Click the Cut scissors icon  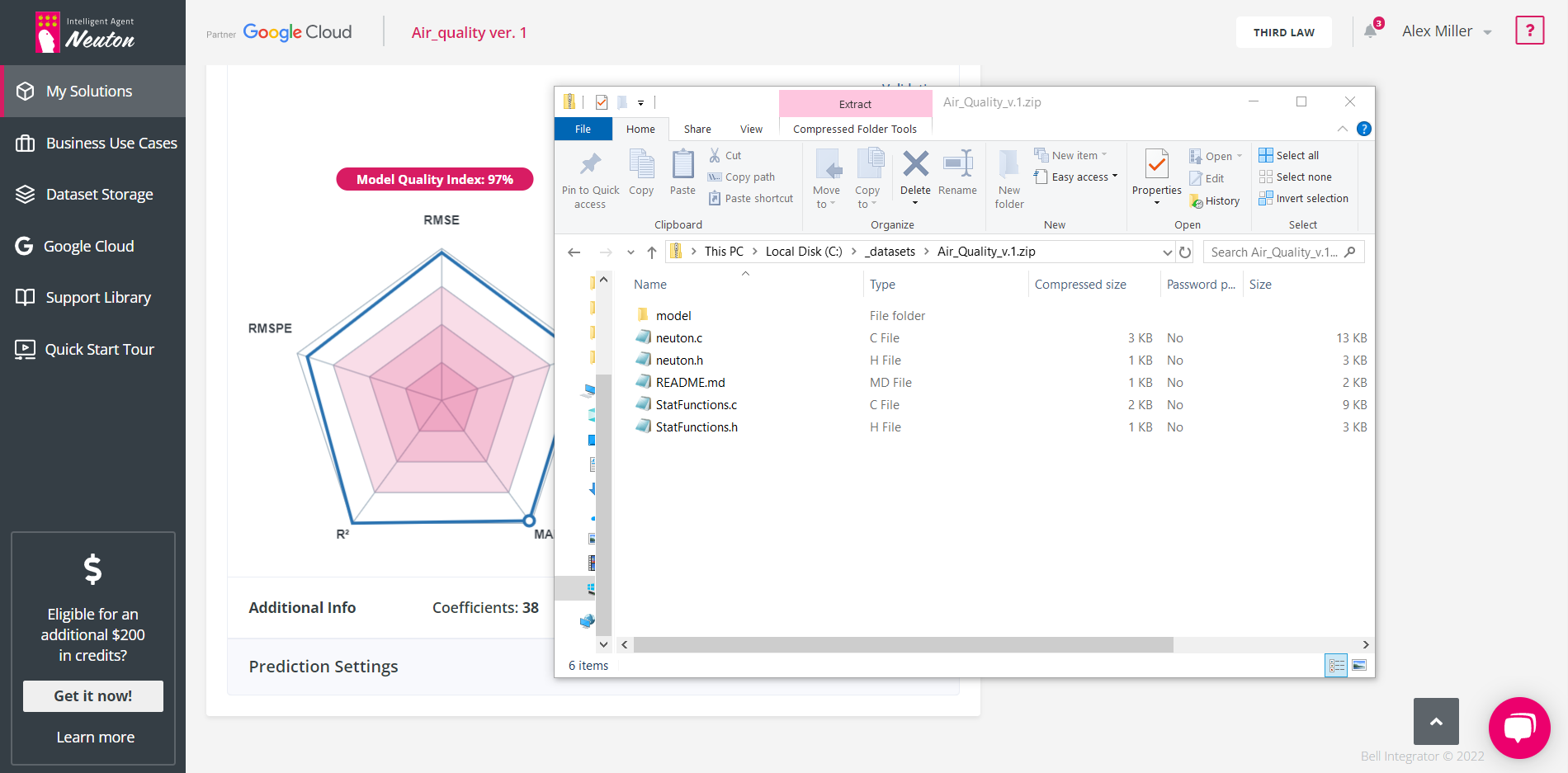[715, 155]
